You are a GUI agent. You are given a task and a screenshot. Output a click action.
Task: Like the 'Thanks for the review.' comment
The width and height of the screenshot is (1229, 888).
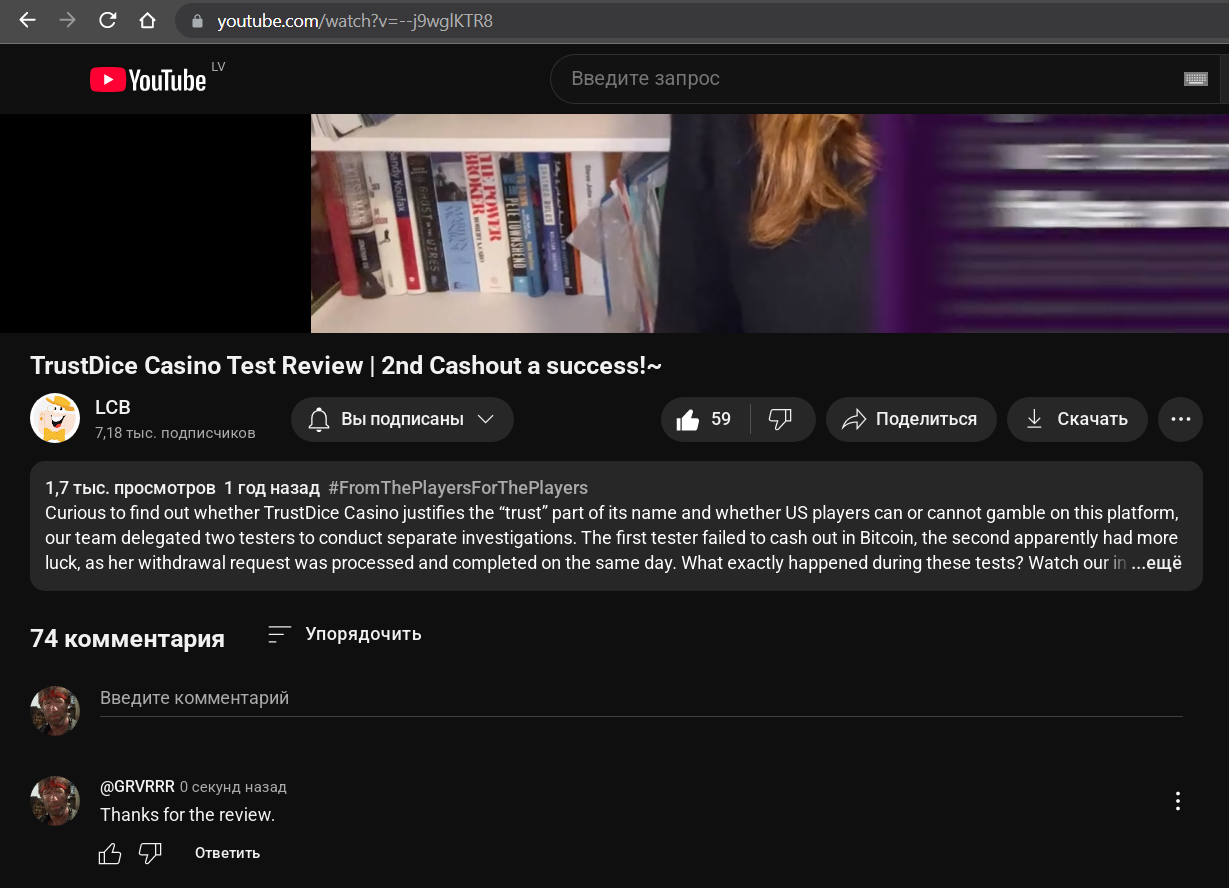(x=110, y=853)
